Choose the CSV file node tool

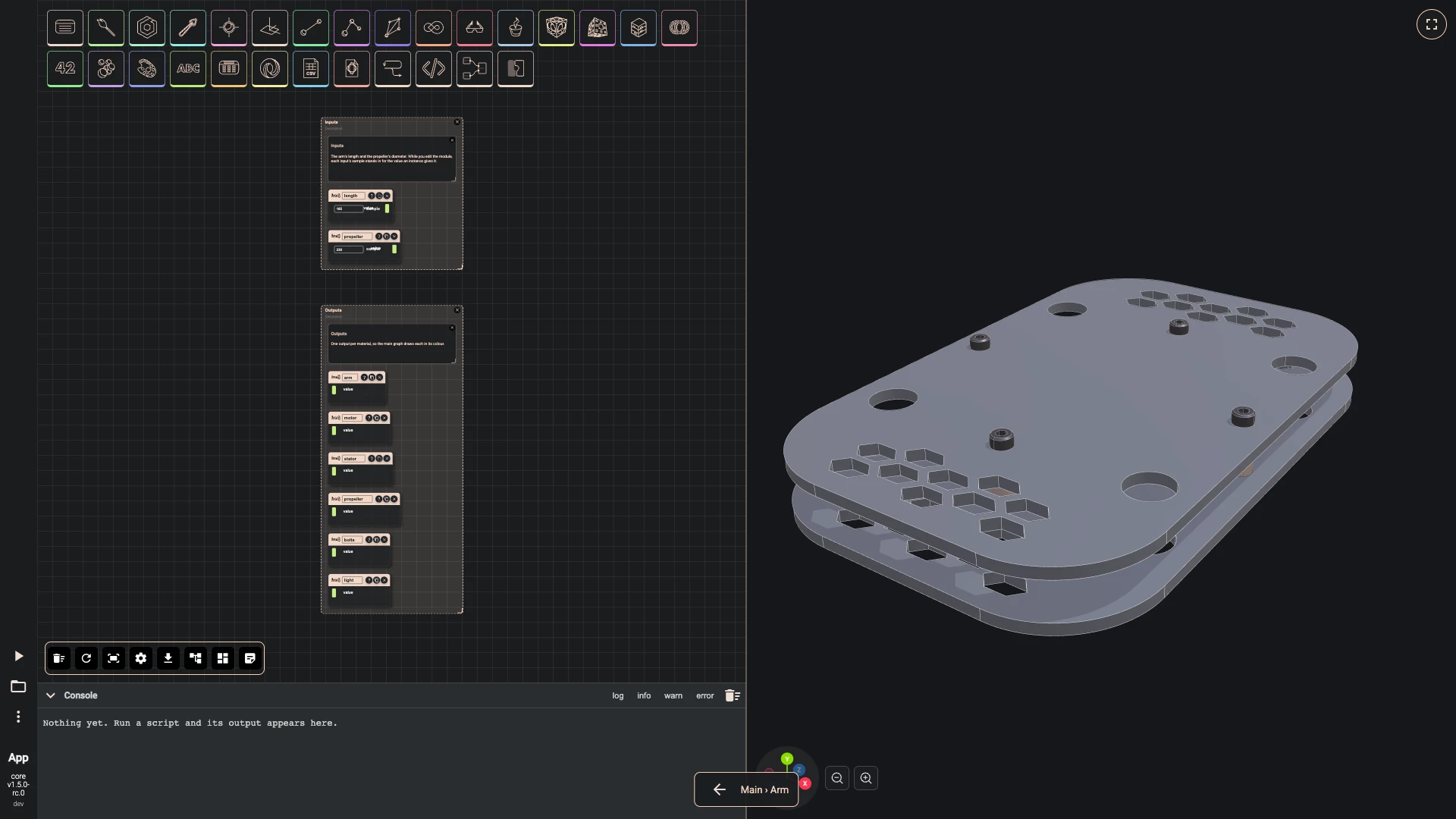coord(311,69)
